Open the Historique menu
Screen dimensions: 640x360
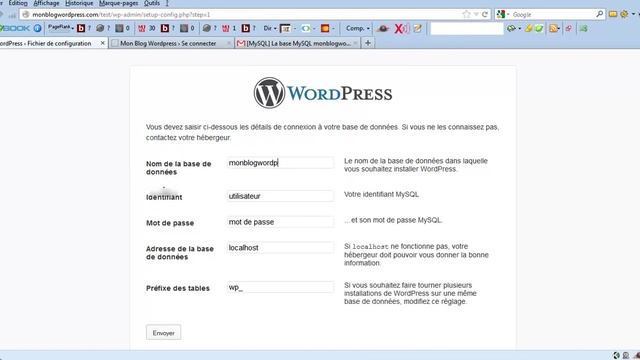(x=79, y=3)
